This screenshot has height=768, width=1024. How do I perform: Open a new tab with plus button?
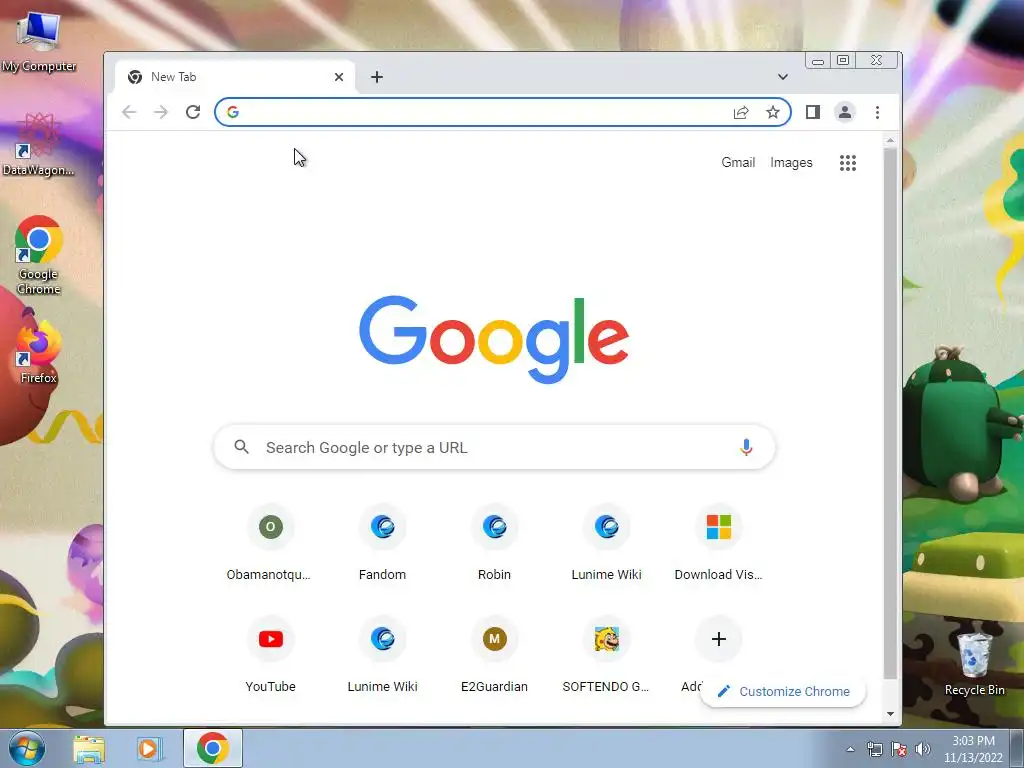tap(377, 77)
